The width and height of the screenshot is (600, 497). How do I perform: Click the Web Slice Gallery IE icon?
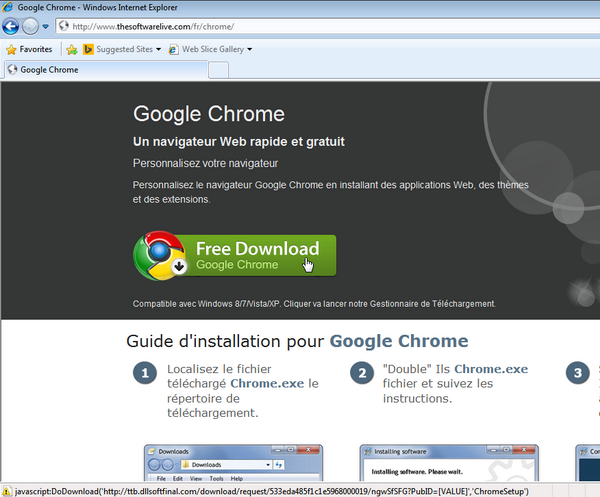(173, 49)
